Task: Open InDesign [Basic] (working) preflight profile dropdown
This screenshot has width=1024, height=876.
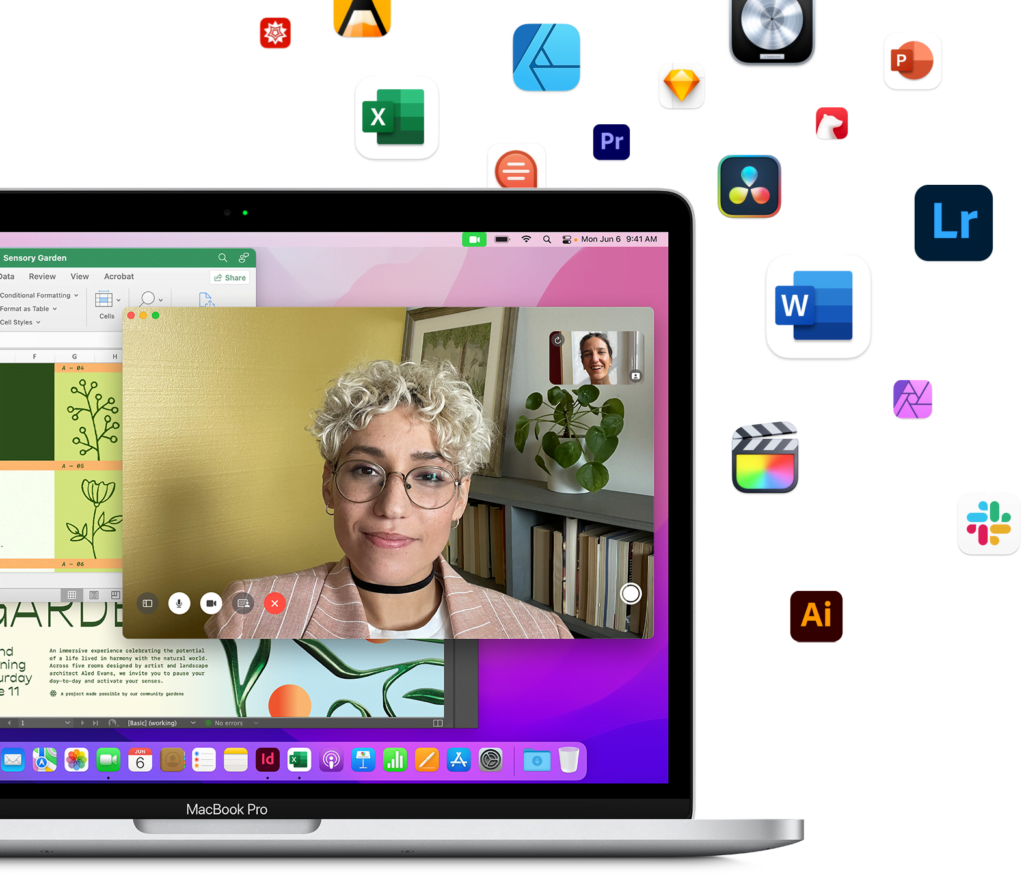Action: [x=161, y=723]
